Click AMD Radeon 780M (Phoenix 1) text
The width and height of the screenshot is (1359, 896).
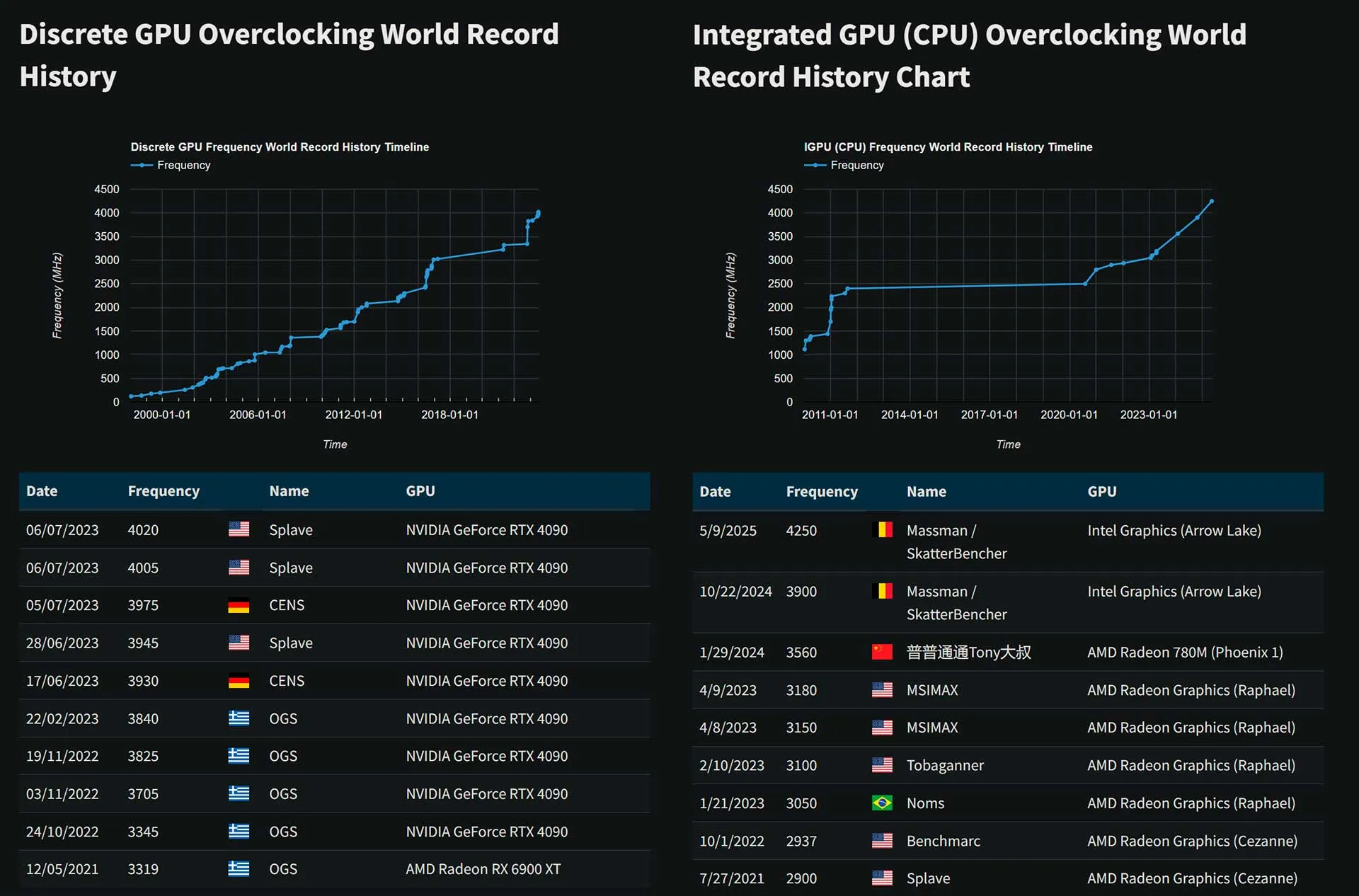click(1185, 653)
